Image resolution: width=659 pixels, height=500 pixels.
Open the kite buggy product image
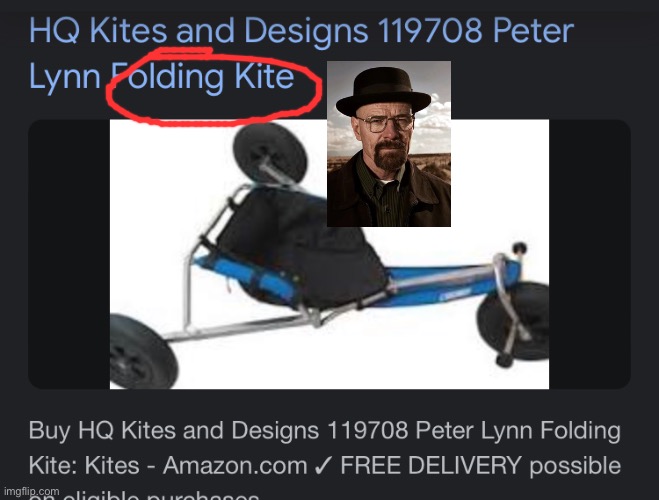pyautogui.click(x=329, y=254)
